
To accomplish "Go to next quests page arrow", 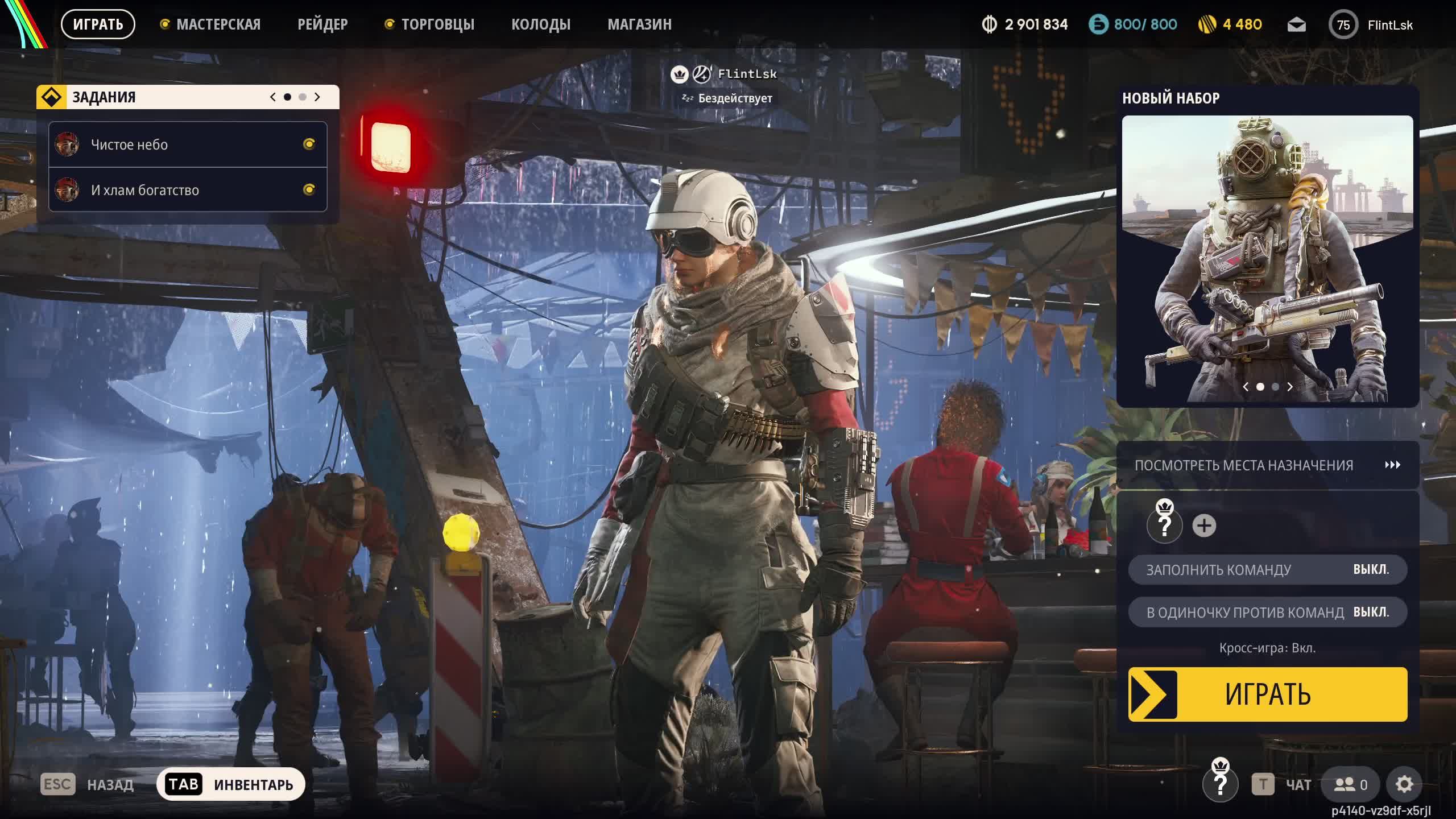I will tap(317, 97).
